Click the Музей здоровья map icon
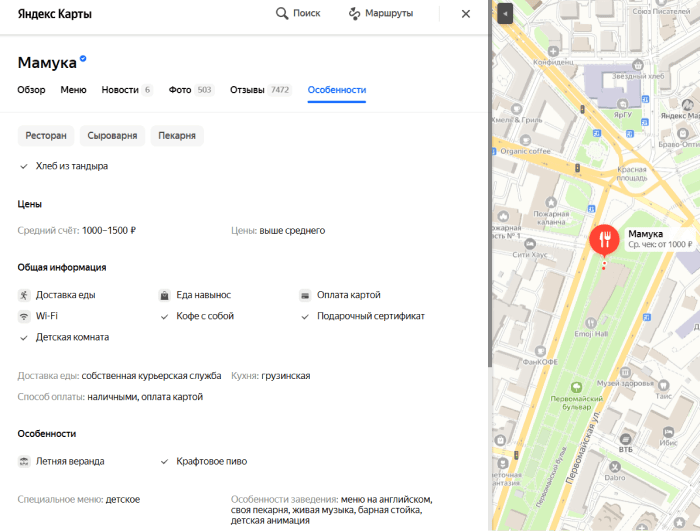 pyautogui.click(x=625, y=372)
